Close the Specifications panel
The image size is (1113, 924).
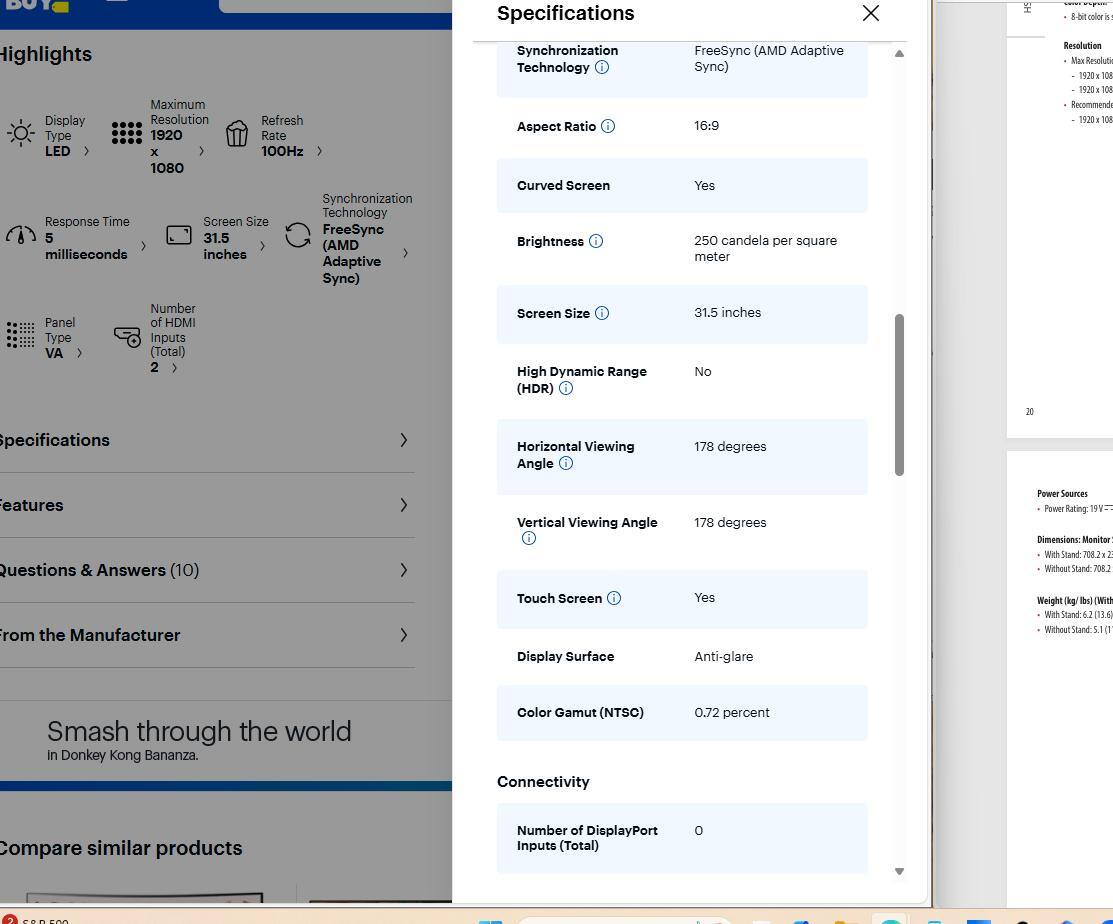870,13
